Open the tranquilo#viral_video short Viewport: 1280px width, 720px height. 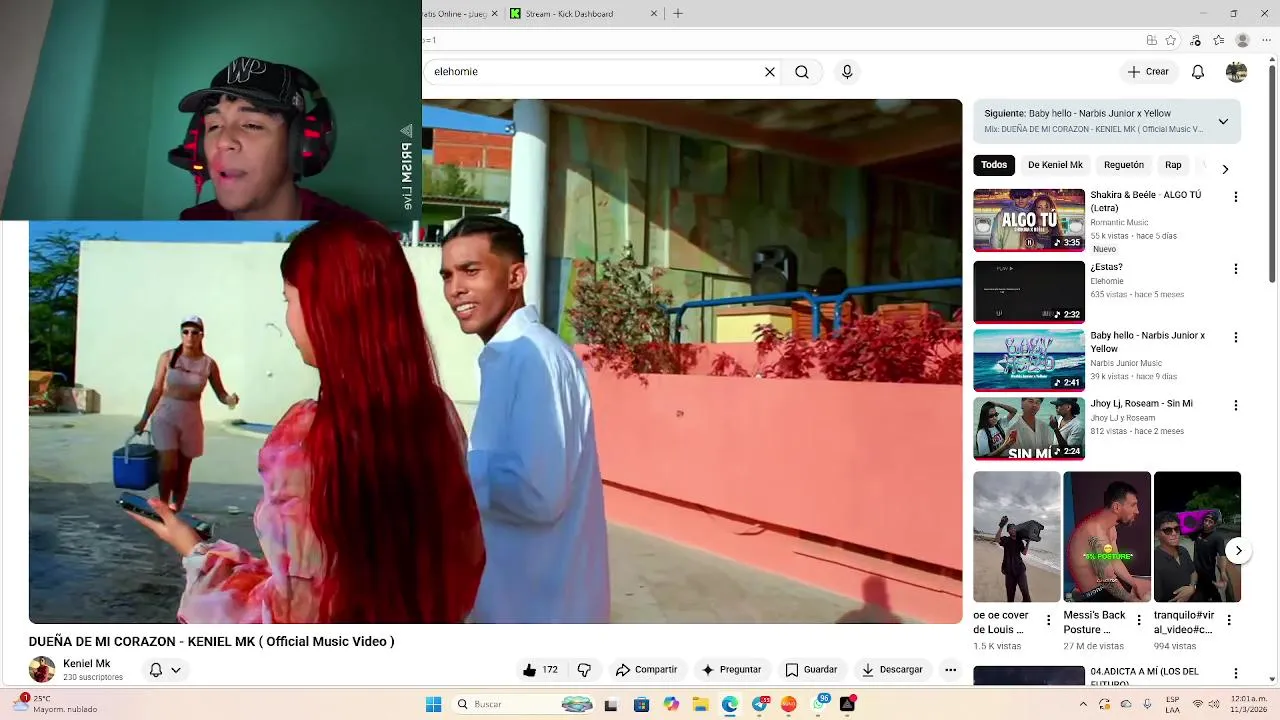(x=1197, y=537)
